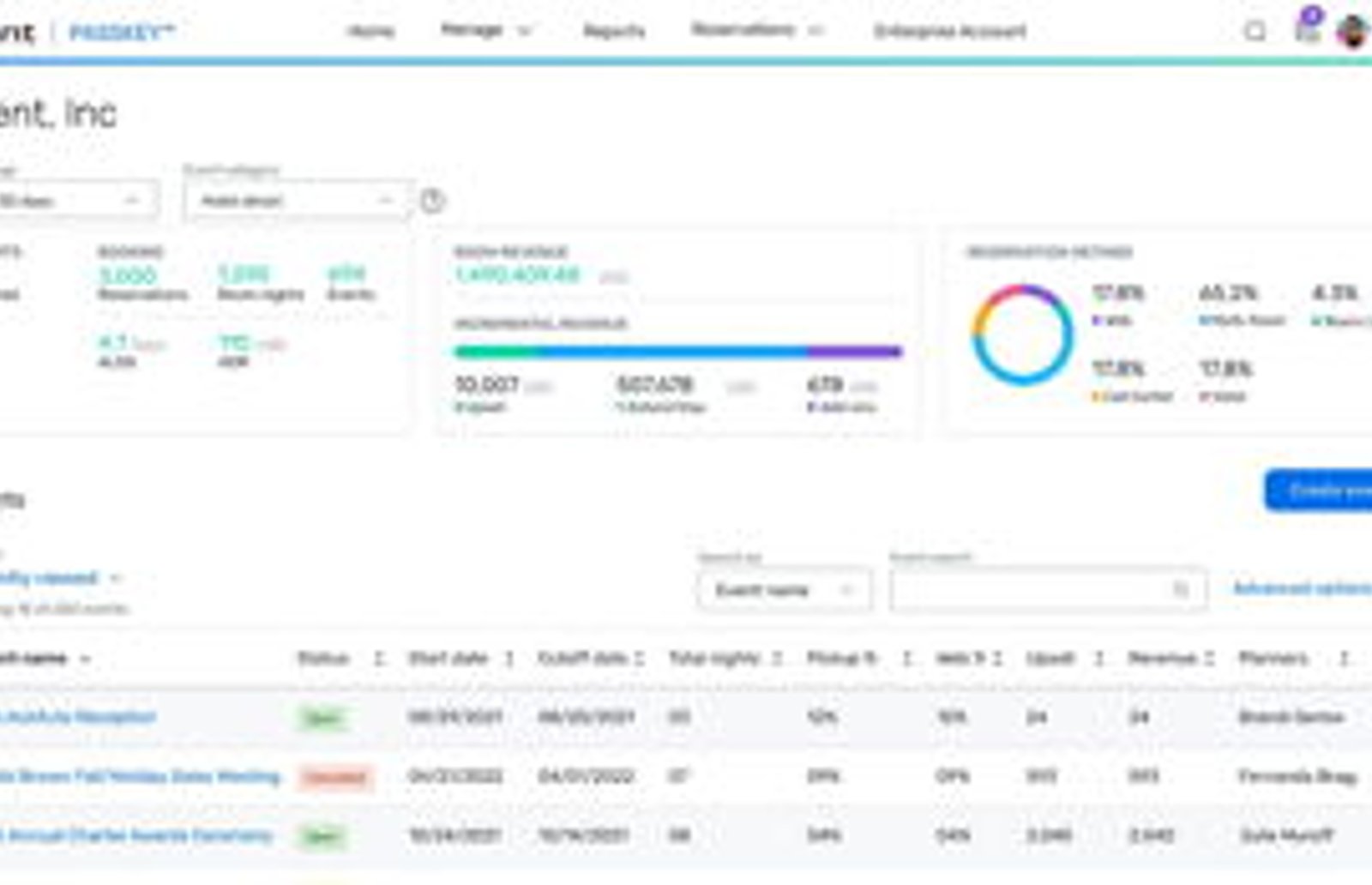
Task: Open the Advanced options link
Action: (x=1302, y=588)
